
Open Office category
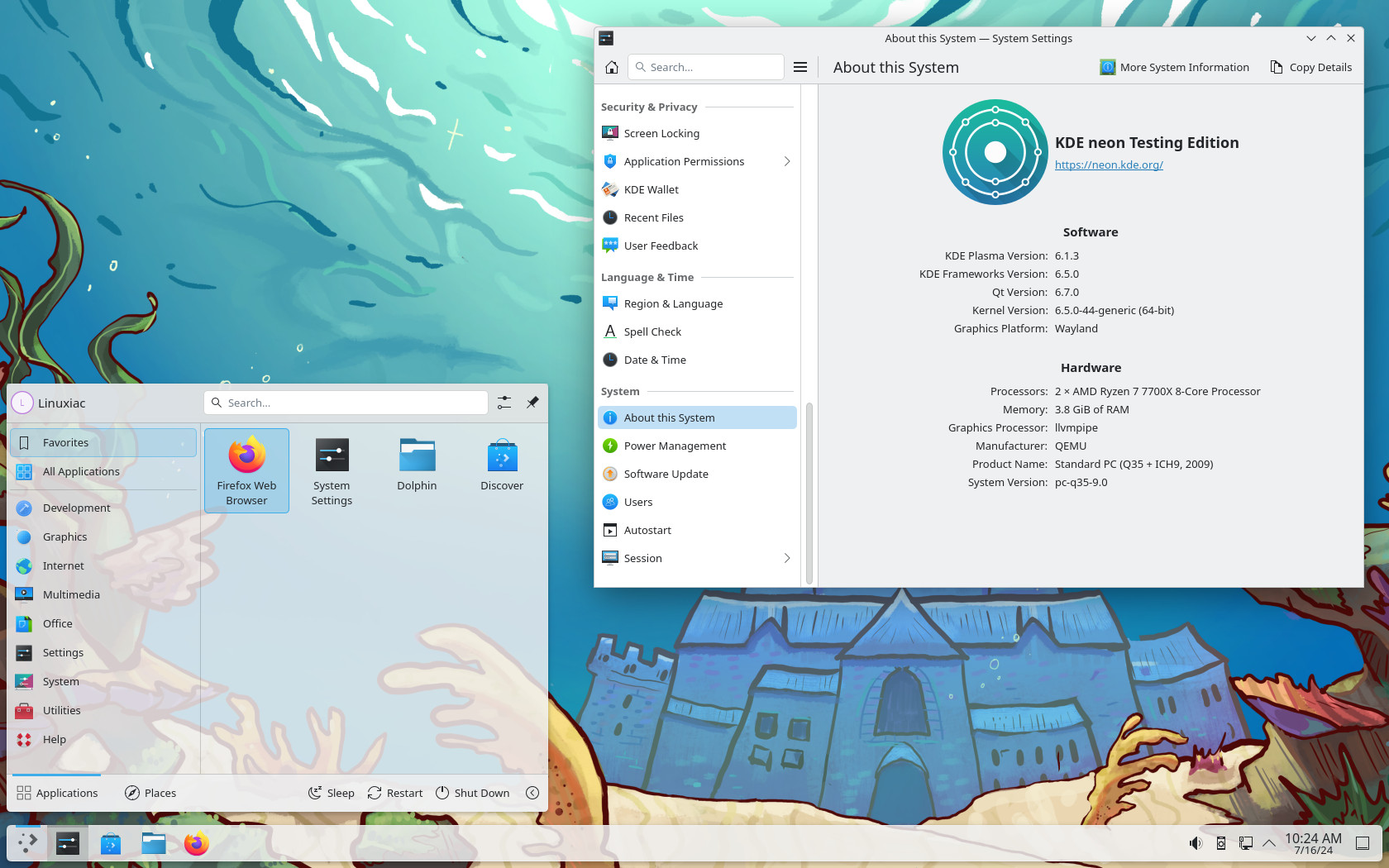[103, 623]
